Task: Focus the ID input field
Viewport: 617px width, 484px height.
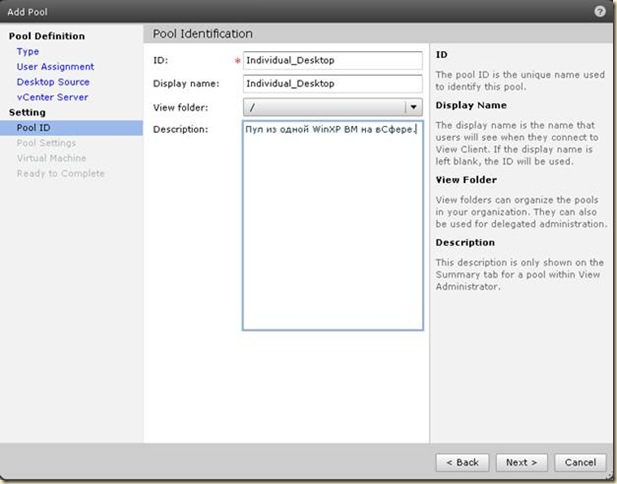Action: pos(333,61)
